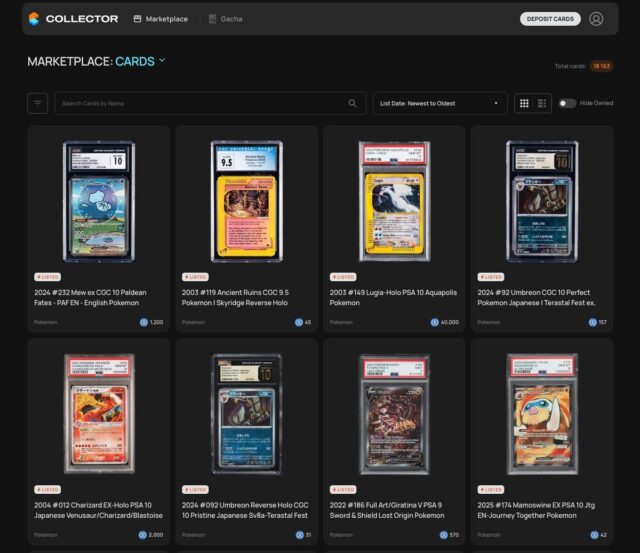Open the Giratina V PSA 9 card image
Screen dimensions: 640x553
pyautogui.click(x=394, y=414)
